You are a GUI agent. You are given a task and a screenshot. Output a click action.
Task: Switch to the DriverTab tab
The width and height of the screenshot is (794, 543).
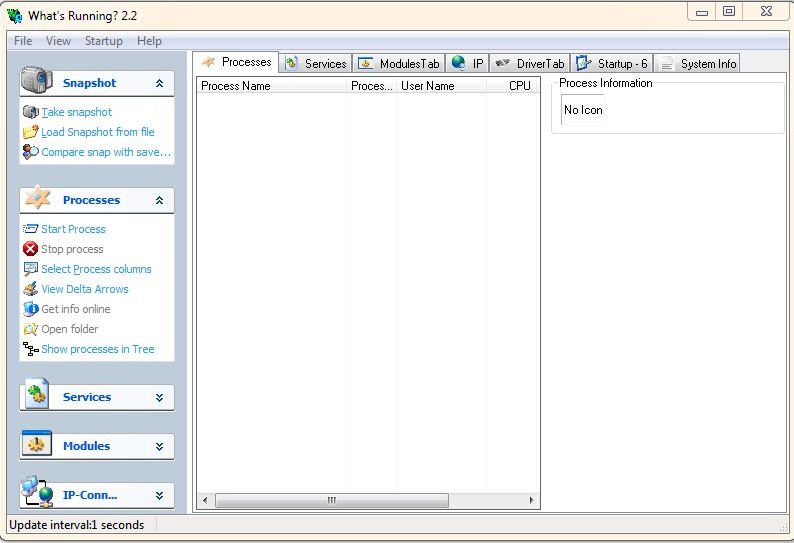tap(529, 64)
